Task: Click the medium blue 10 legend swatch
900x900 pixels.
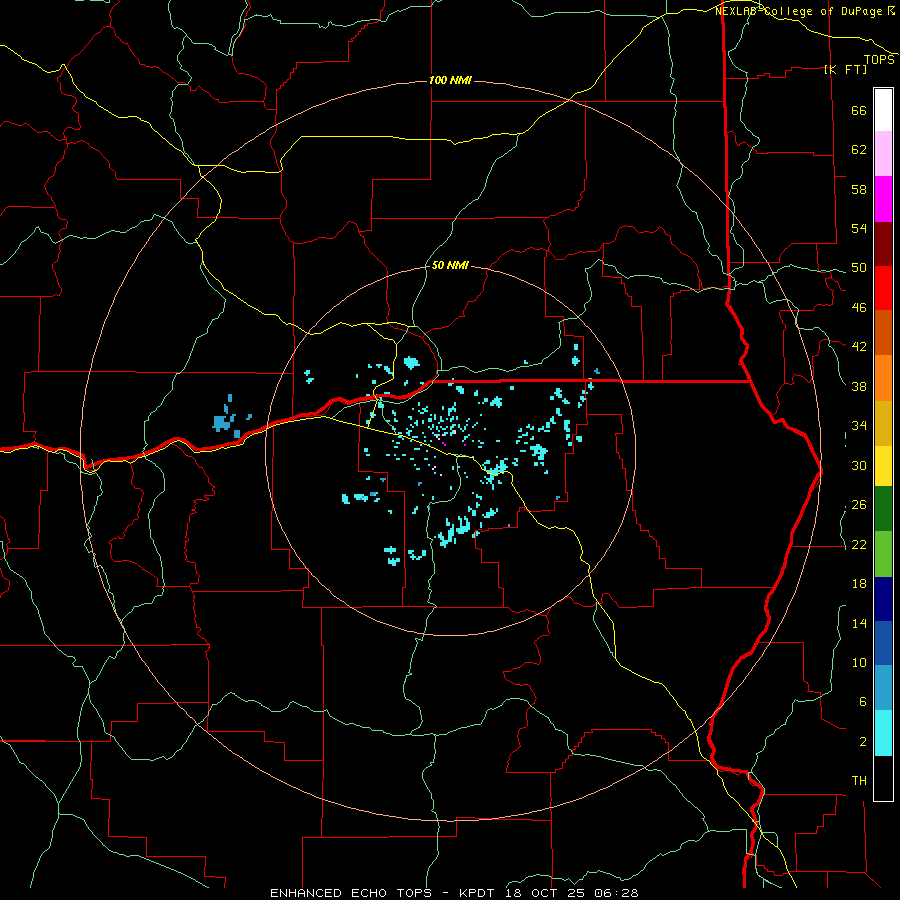Action: click(x=883, y=643)
